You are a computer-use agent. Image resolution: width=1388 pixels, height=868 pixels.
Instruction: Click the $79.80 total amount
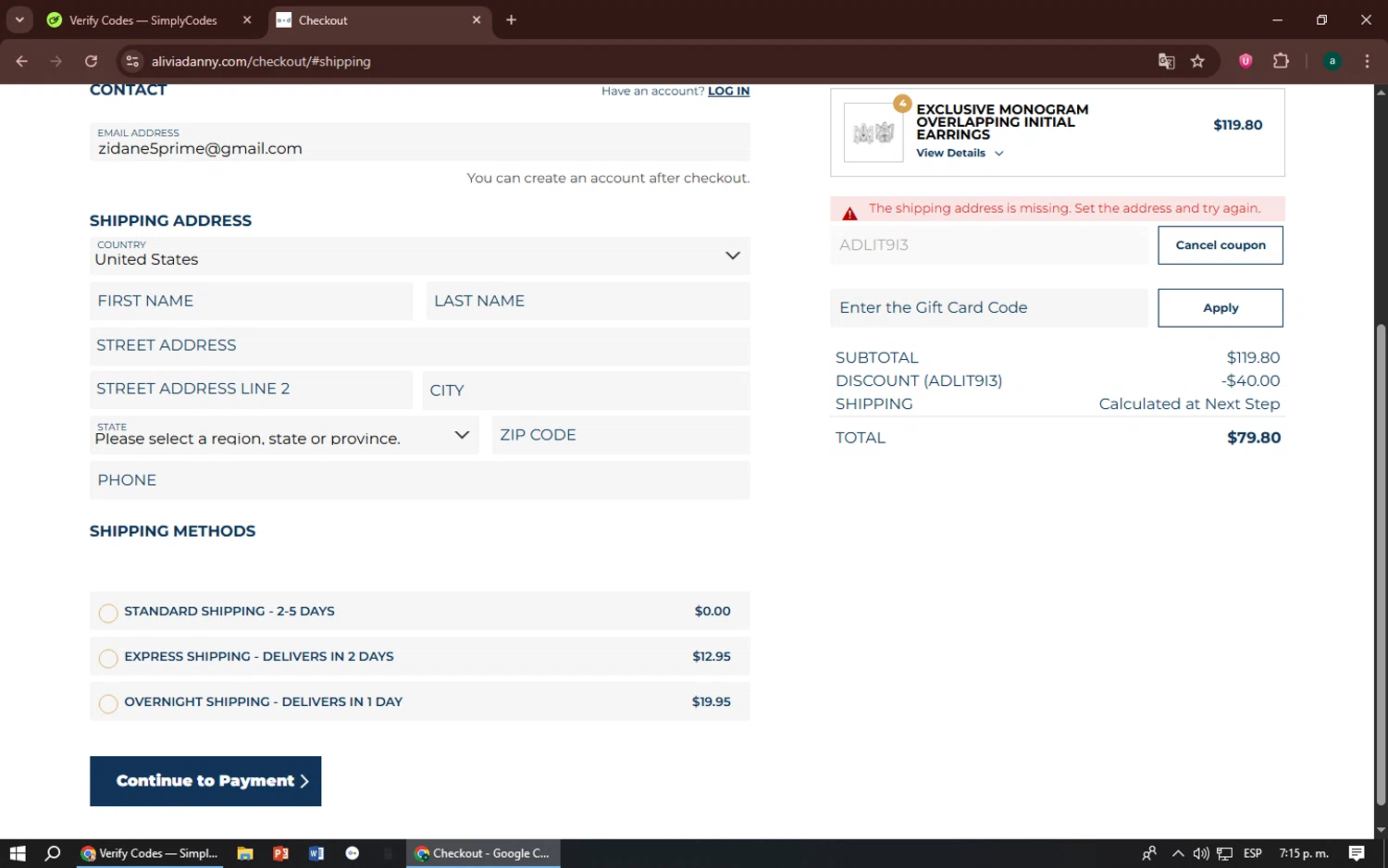pyautogui.click(x=1254, y=438)
